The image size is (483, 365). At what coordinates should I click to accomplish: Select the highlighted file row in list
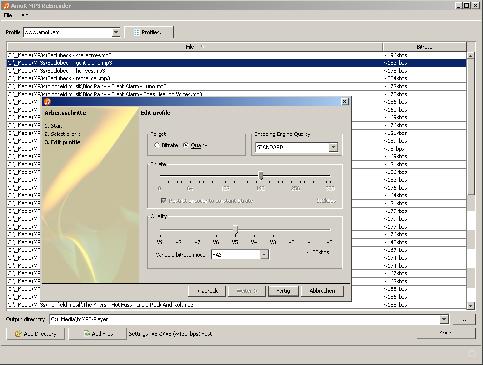[236, 63]
